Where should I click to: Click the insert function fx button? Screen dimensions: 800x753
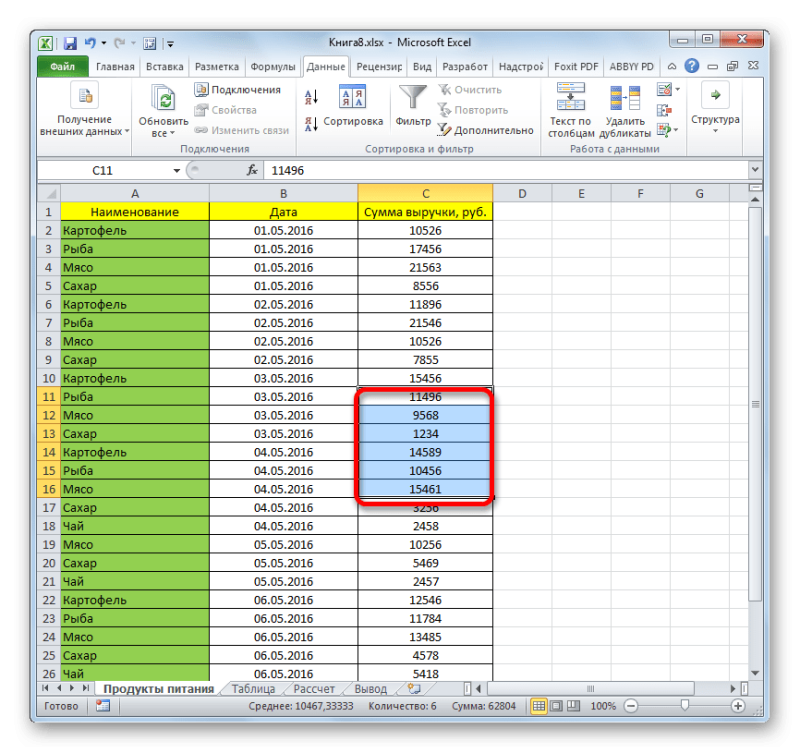(252, 170)
